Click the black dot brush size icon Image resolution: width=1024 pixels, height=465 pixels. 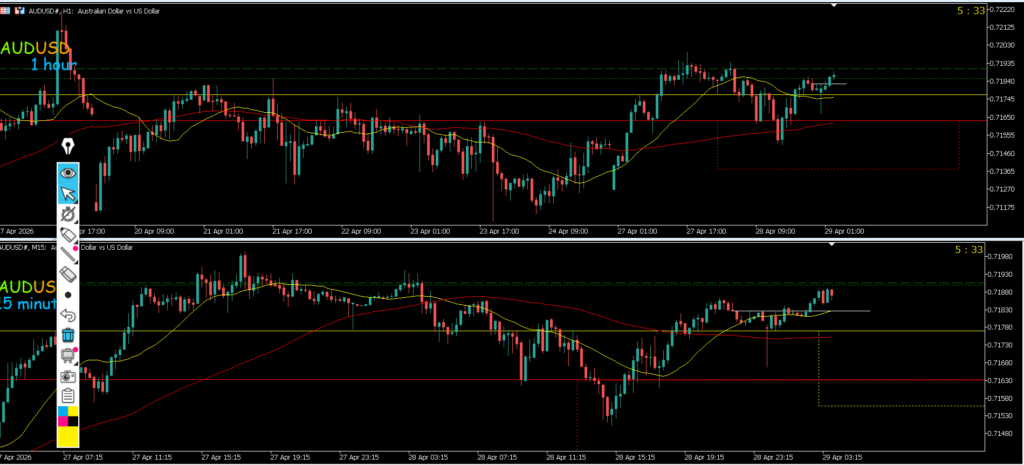68,295
